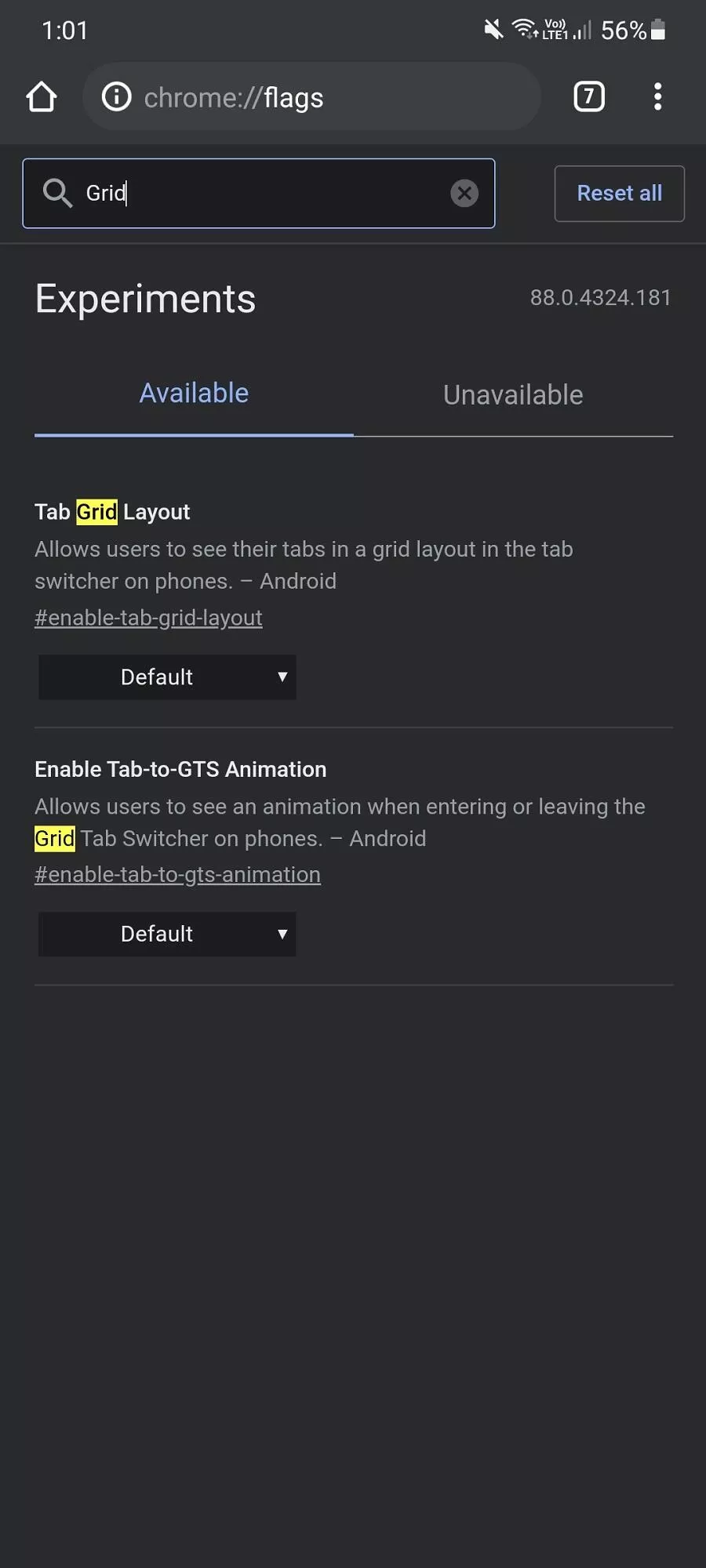Open the #enable-tab-grid-layout link
Viewport: 706px width, 1568px height.
[x=148, y=618]
